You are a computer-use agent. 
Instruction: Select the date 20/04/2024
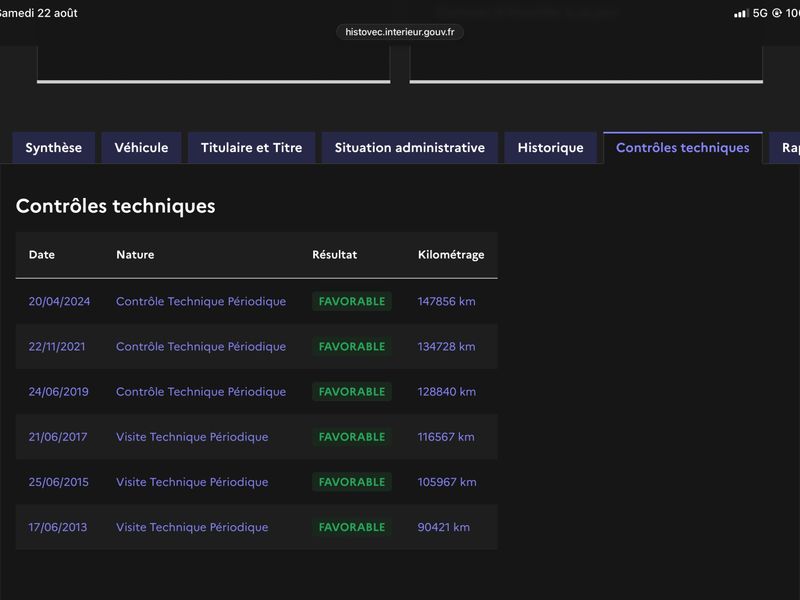tap(59, 302)
